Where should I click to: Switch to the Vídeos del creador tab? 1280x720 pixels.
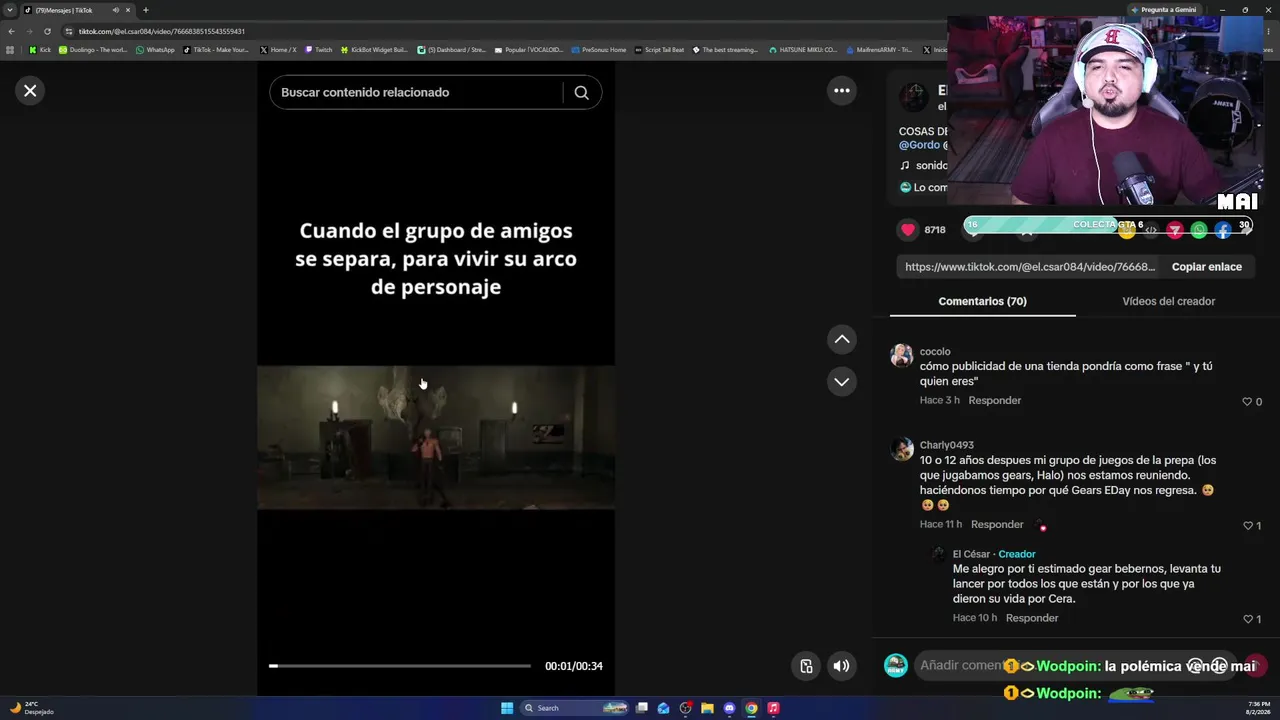point(1169,301)
